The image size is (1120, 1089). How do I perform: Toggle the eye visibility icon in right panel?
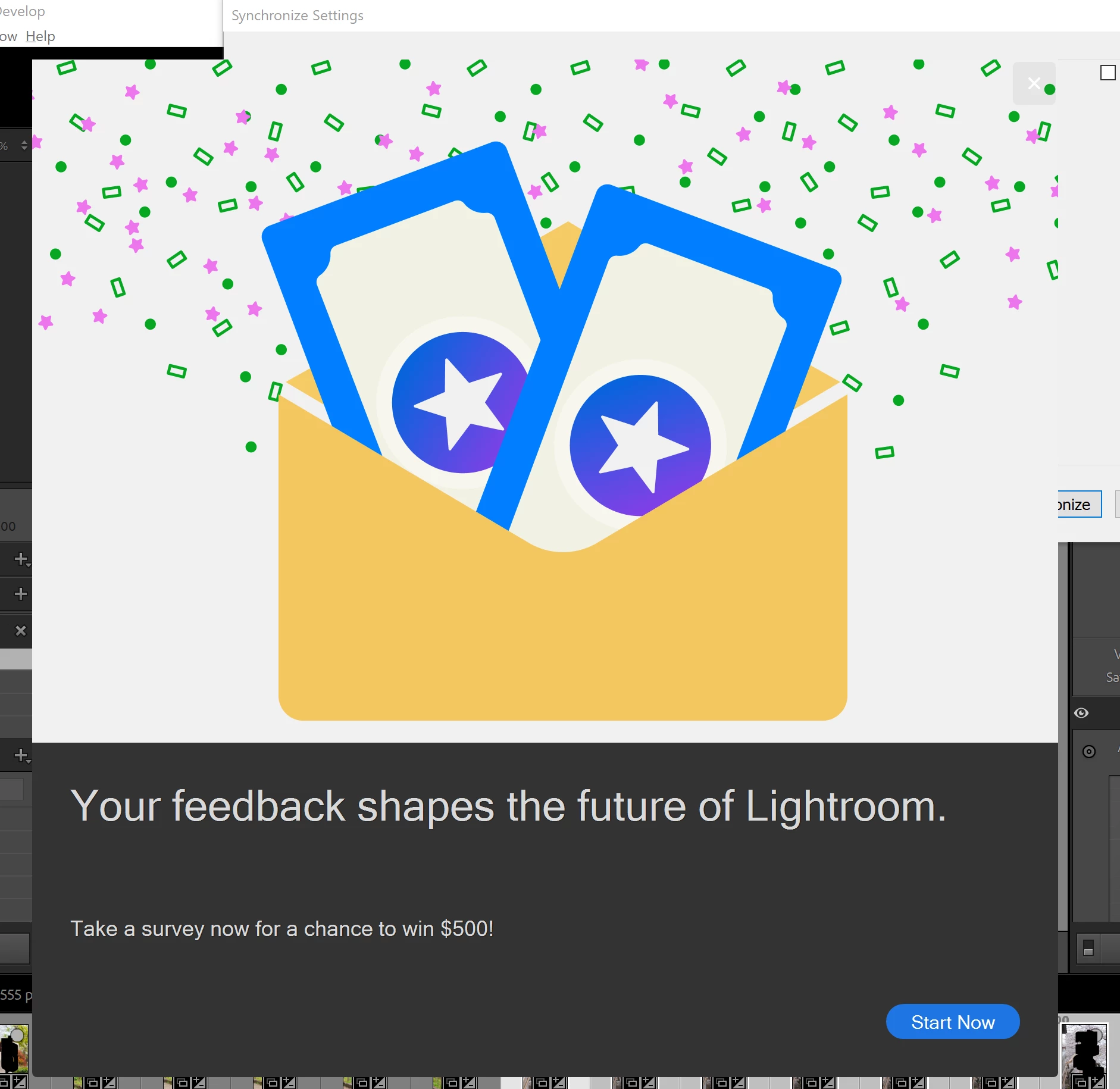(1081, 713)
